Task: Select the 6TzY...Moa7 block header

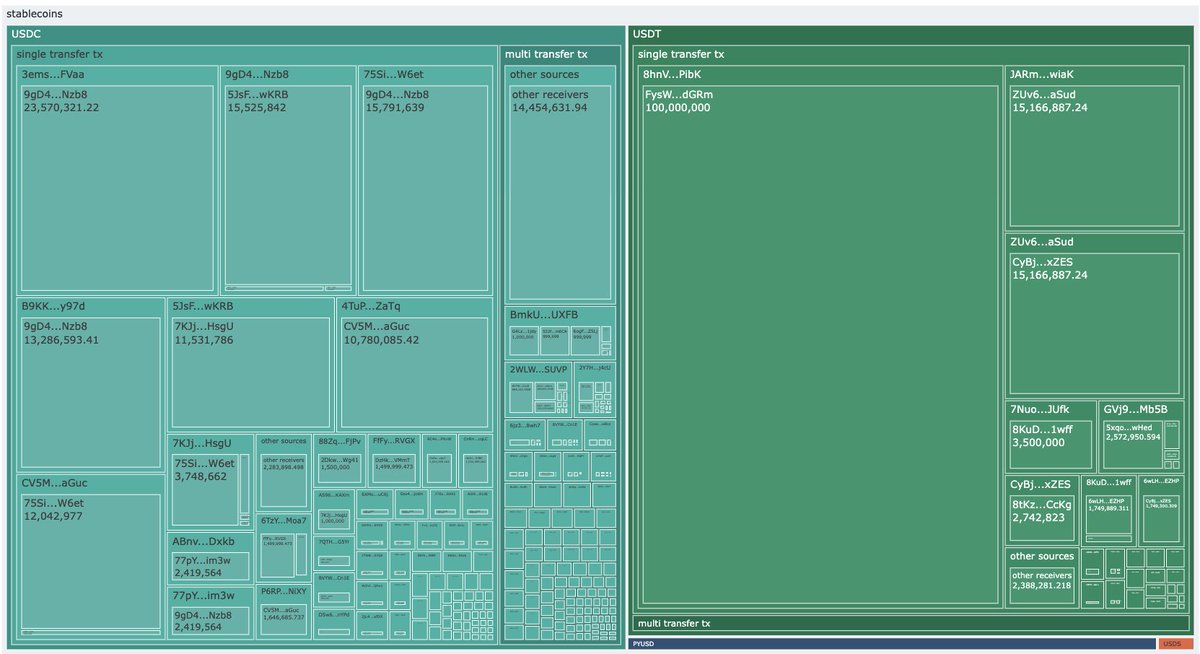Action: tap(285, 520)
